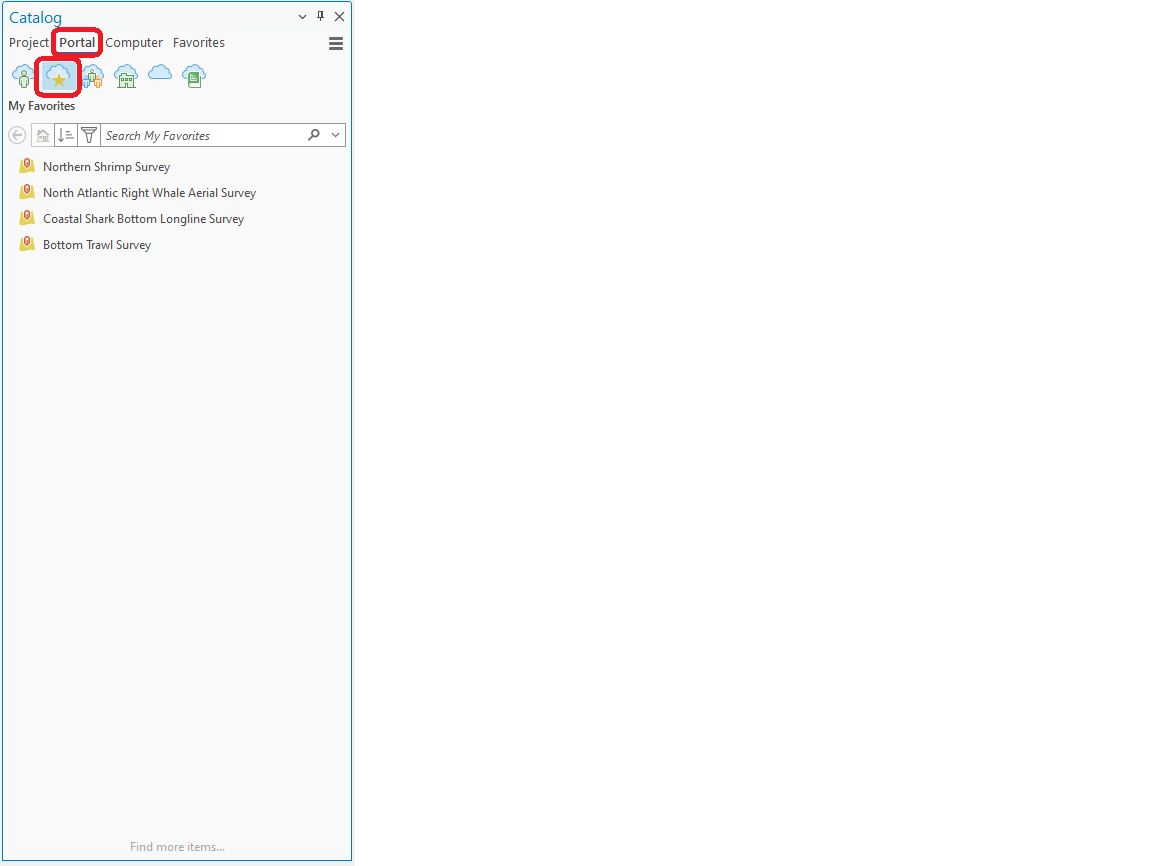Switch to the Favorites tab

tap(198, 43)
